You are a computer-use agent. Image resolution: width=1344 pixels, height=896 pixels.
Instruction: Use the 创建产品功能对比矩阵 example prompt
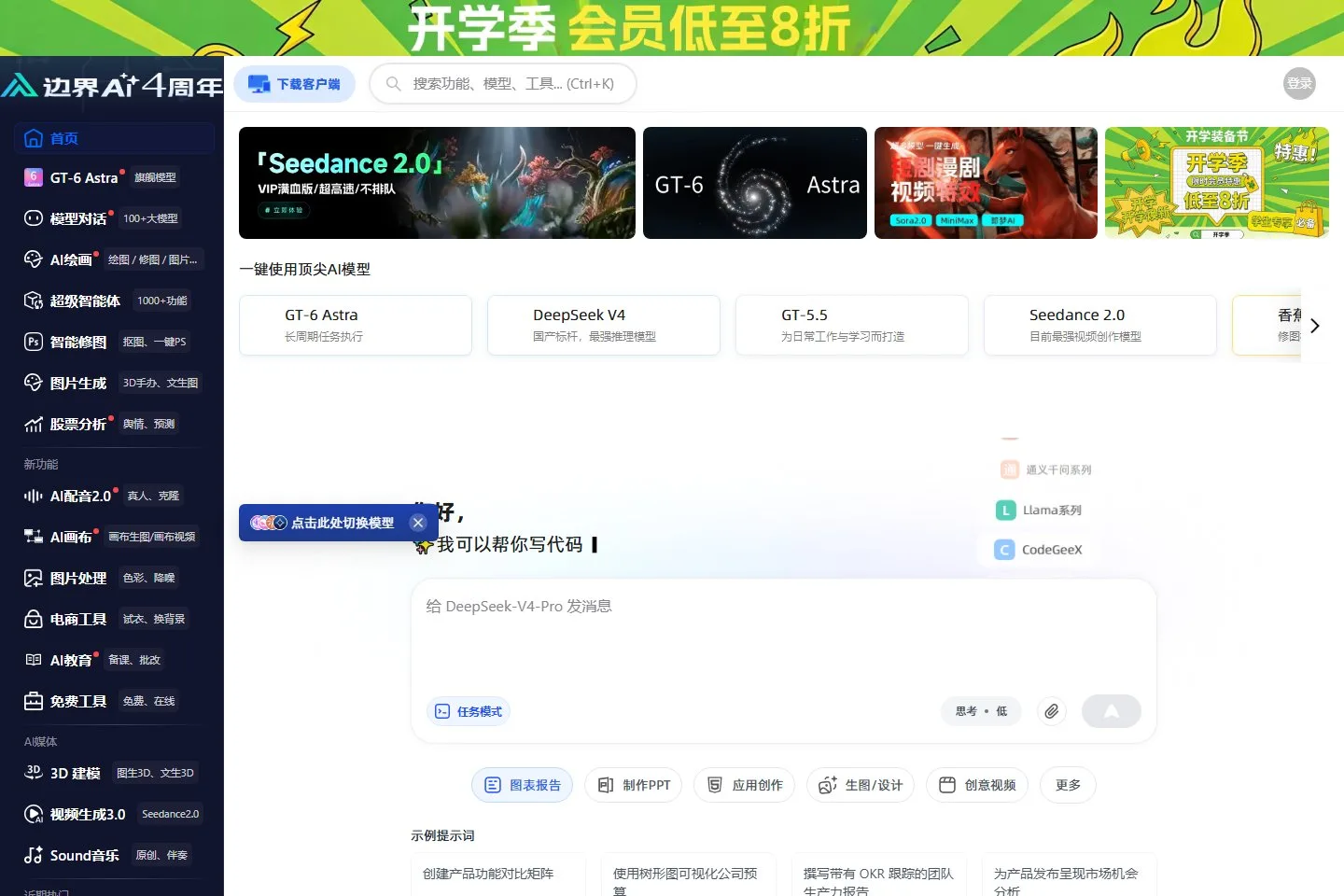[x=498, y=875]
